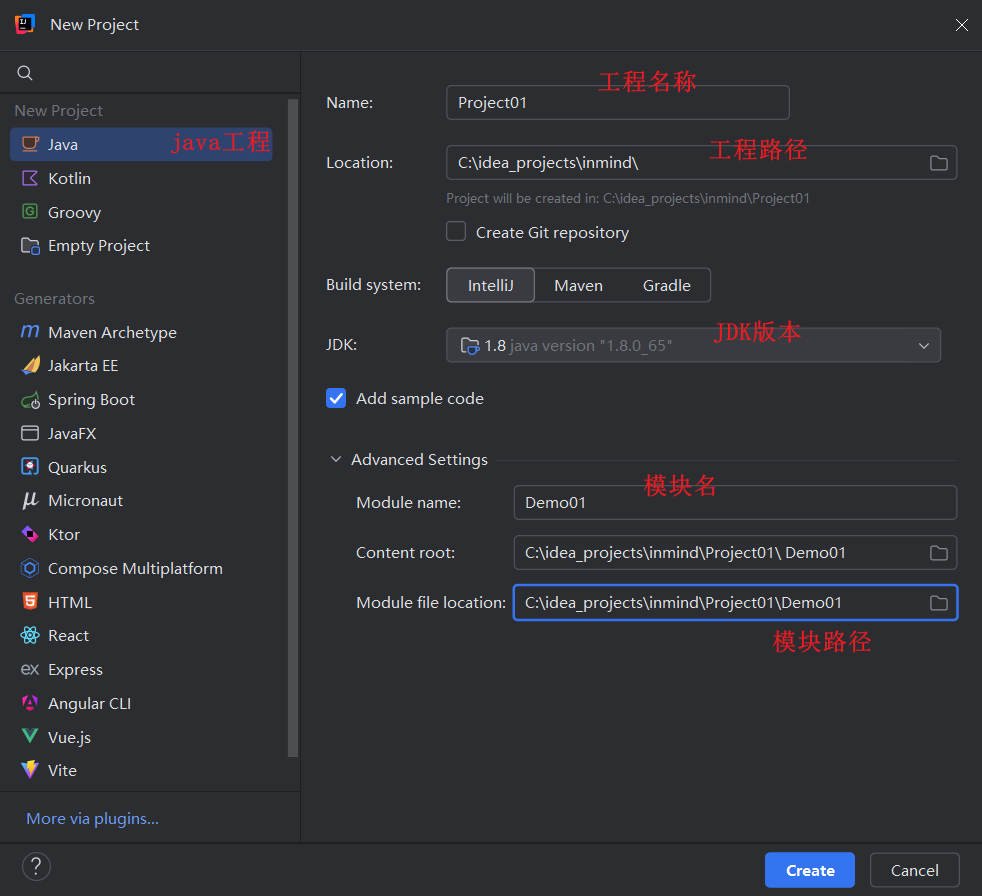Select Groovy project type
Viewport: 982px width, 896px height.
142,212
